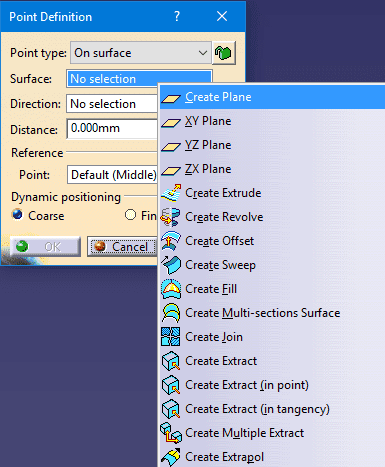Click the Create Extract (in point) icon
The image size is (385, 467).
click(x=171, y=385)
